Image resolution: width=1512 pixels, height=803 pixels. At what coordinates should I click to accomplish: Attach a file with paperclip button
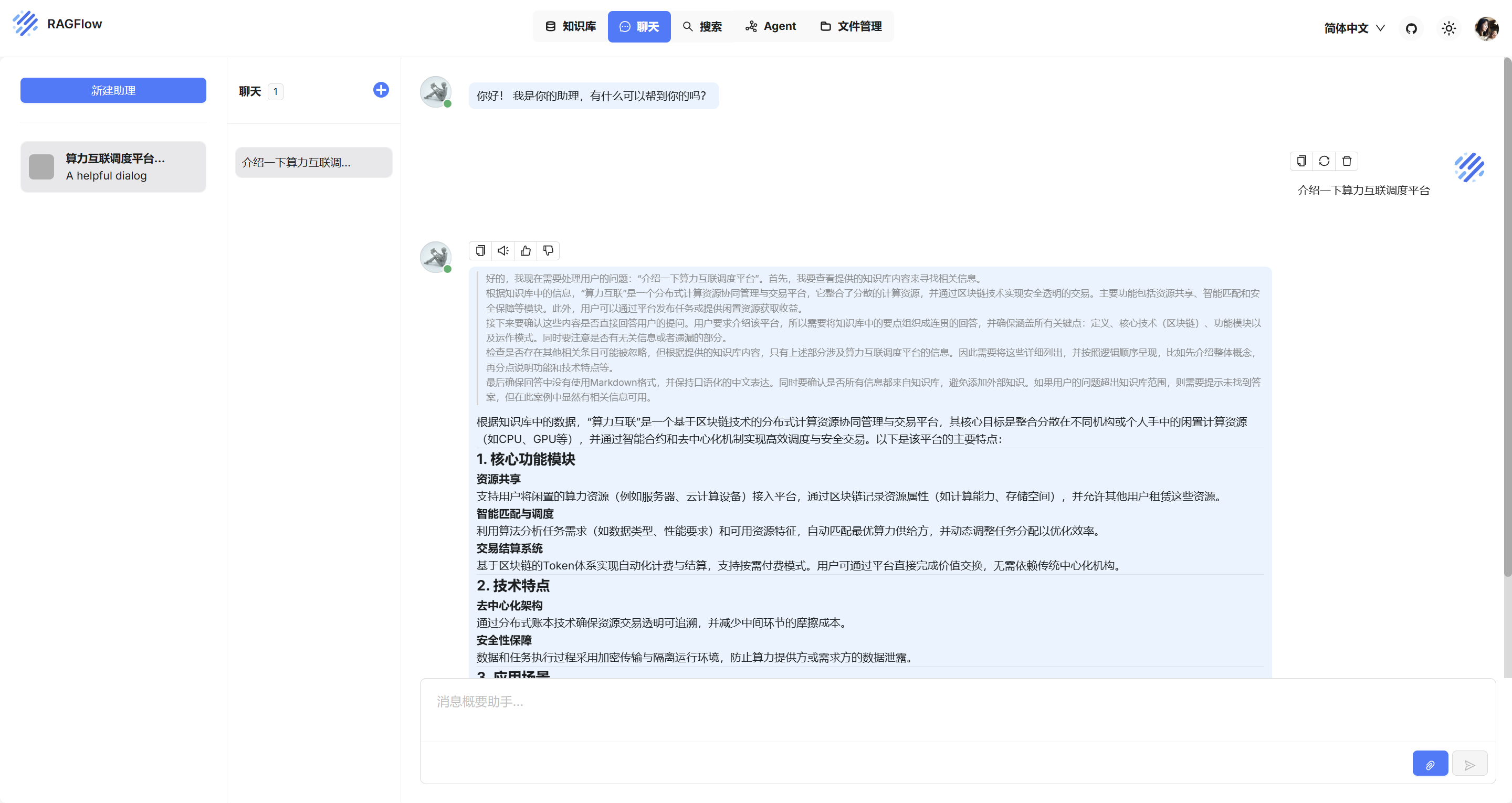pos(1430,764)
